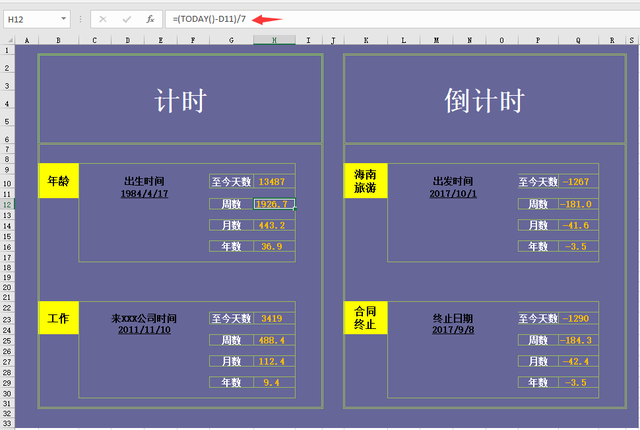Screen dimensions: 640x430
Task: Open the Insert Function fx button
Action: [150, 19]
